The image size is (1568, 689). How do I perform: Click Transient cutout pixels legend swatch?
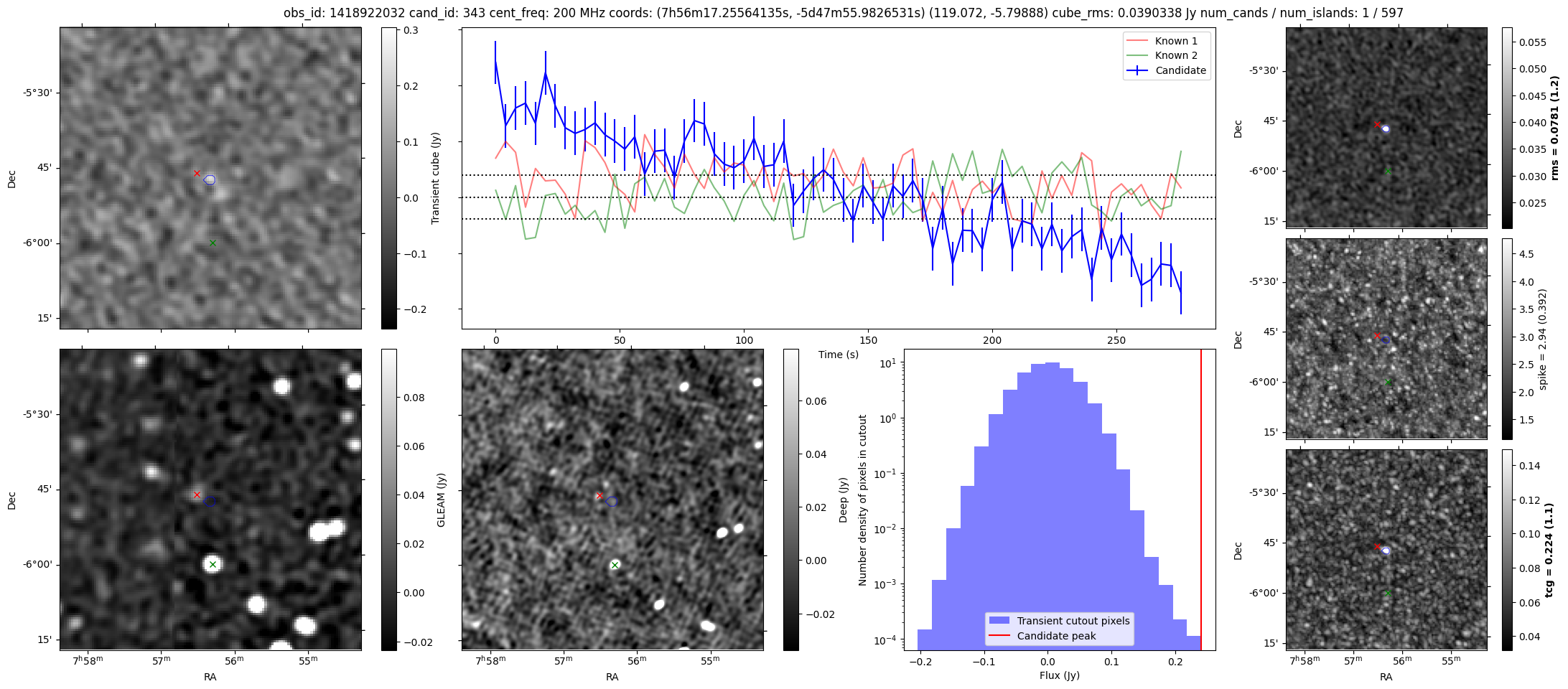click(x=999, y=621)
